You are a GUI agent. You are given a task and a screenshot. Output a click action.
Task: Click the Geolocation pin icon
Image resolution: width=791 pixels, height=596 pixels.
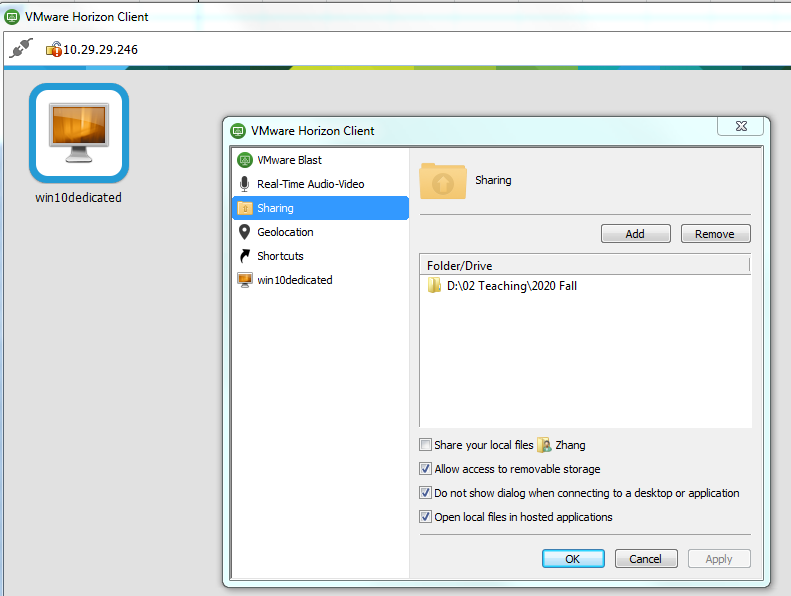pos(245,232)
